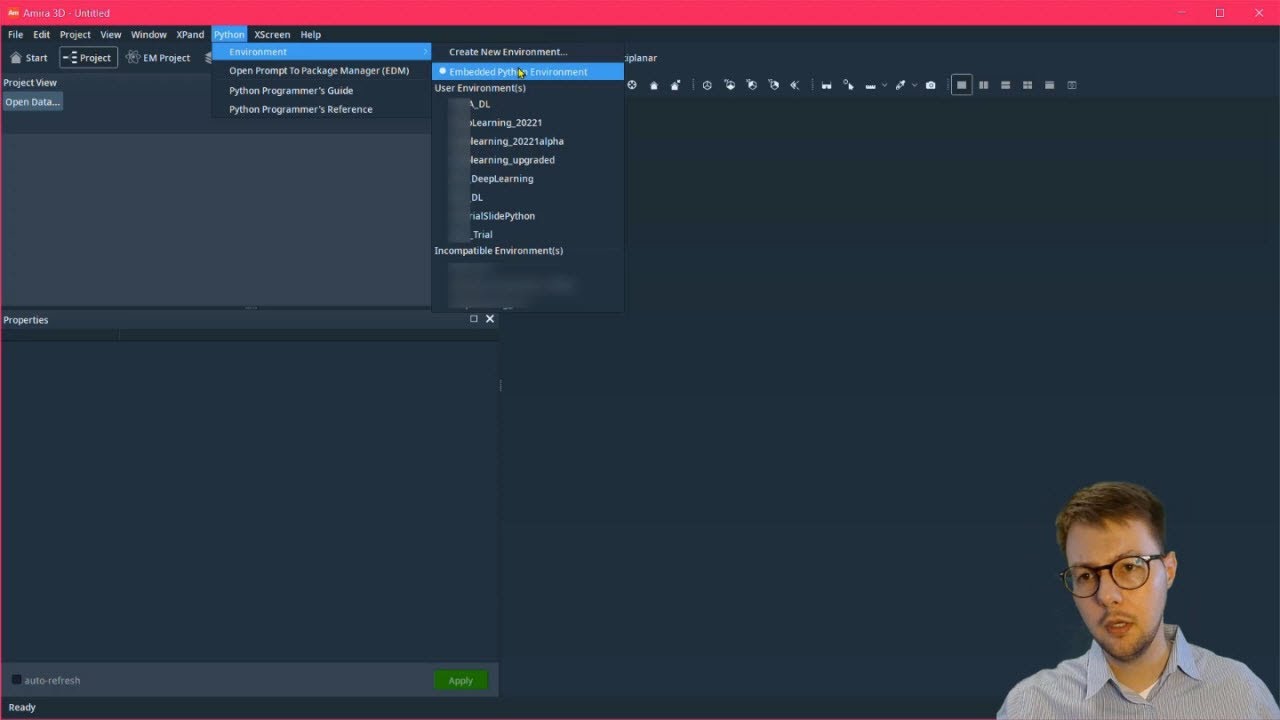Click the double-chevron flip view icon
Image resolution: width=1280 pixels, height=720 pixels.
[x=795, y=85]
